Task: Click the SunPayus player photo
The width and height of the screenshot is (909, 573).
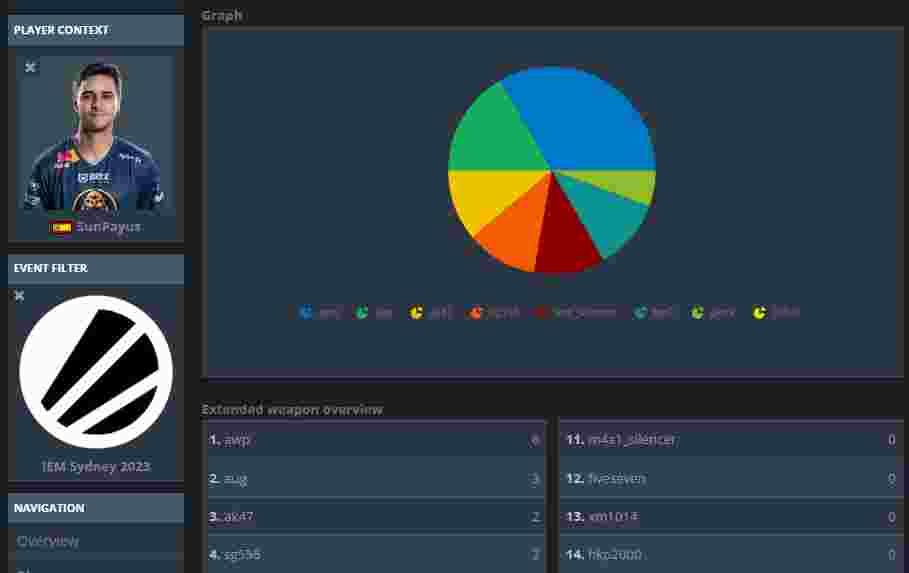Action: tap(96, 136)
